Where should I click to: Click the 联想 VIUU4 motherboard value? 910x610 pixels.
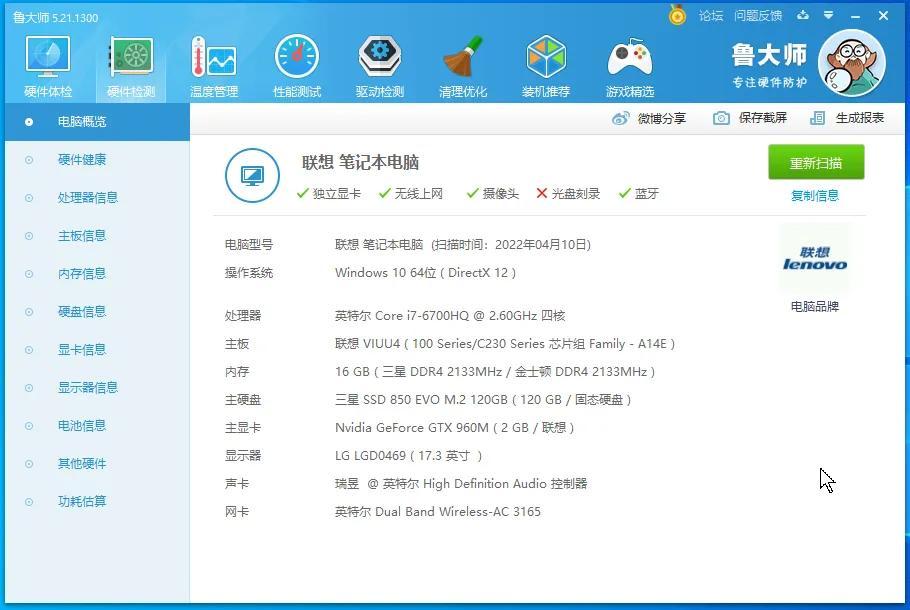click(505, 344)
